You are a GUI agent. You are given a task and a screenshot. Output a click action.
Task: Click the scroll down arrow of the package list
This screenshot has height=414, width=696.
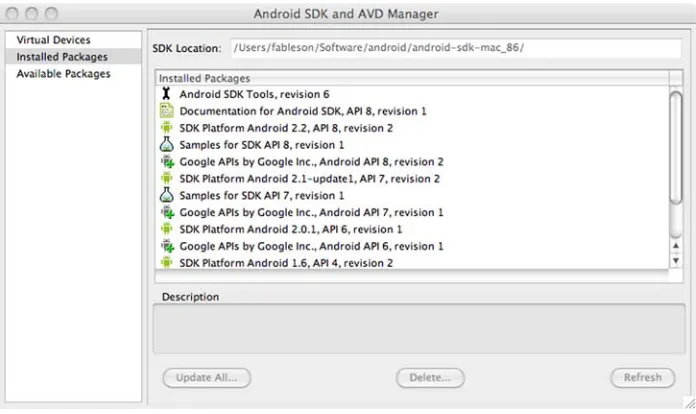coord(676,261)
